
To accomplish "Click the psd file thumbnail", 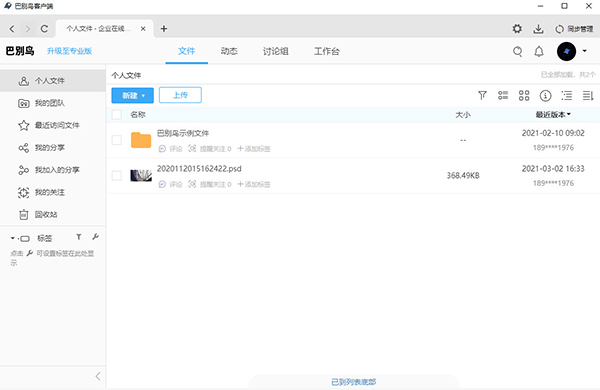I will pos(141,176).
